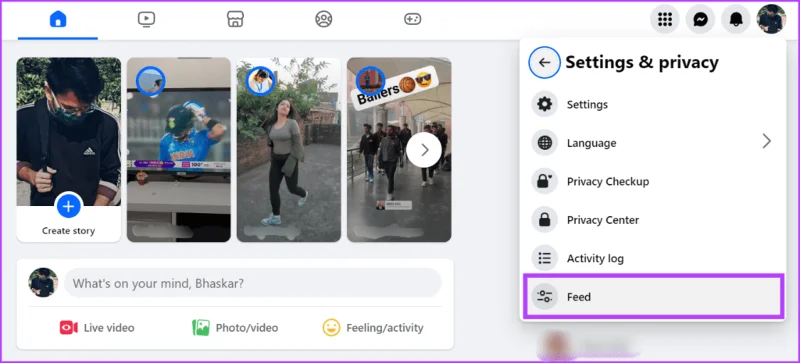800x363 pixels.
Task: Click the Activity log list icon
Action: click(x=544, y=258)
